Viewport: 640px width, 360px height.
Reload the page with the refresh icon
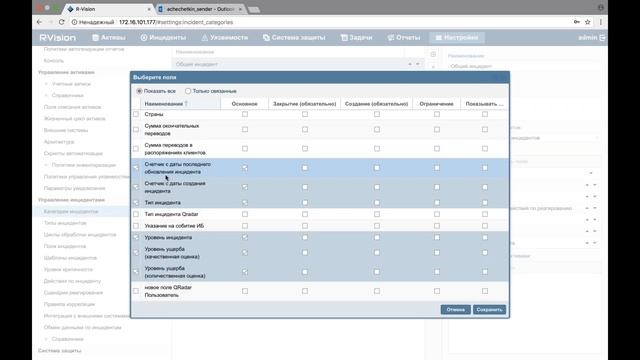pos(62,22)
